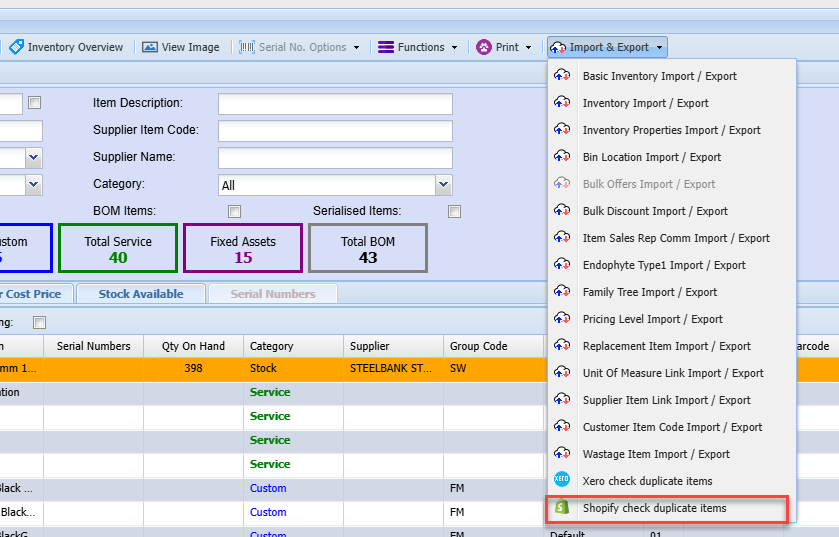Click cloud icon beside Basic Inventory Import
This screenshot has width=839, height=537.
[562, 76]
